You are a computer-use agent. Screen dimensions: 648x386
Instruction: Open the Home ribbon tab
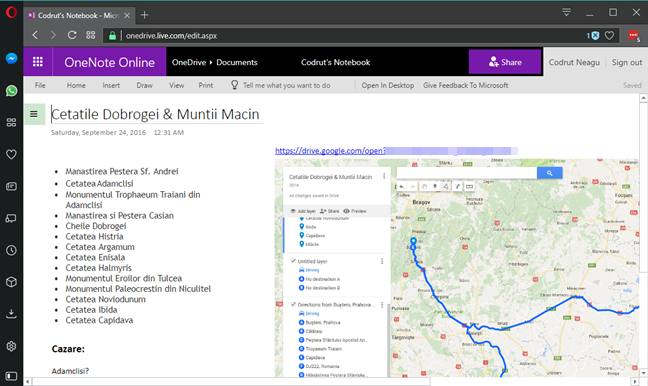coord(76,85)
